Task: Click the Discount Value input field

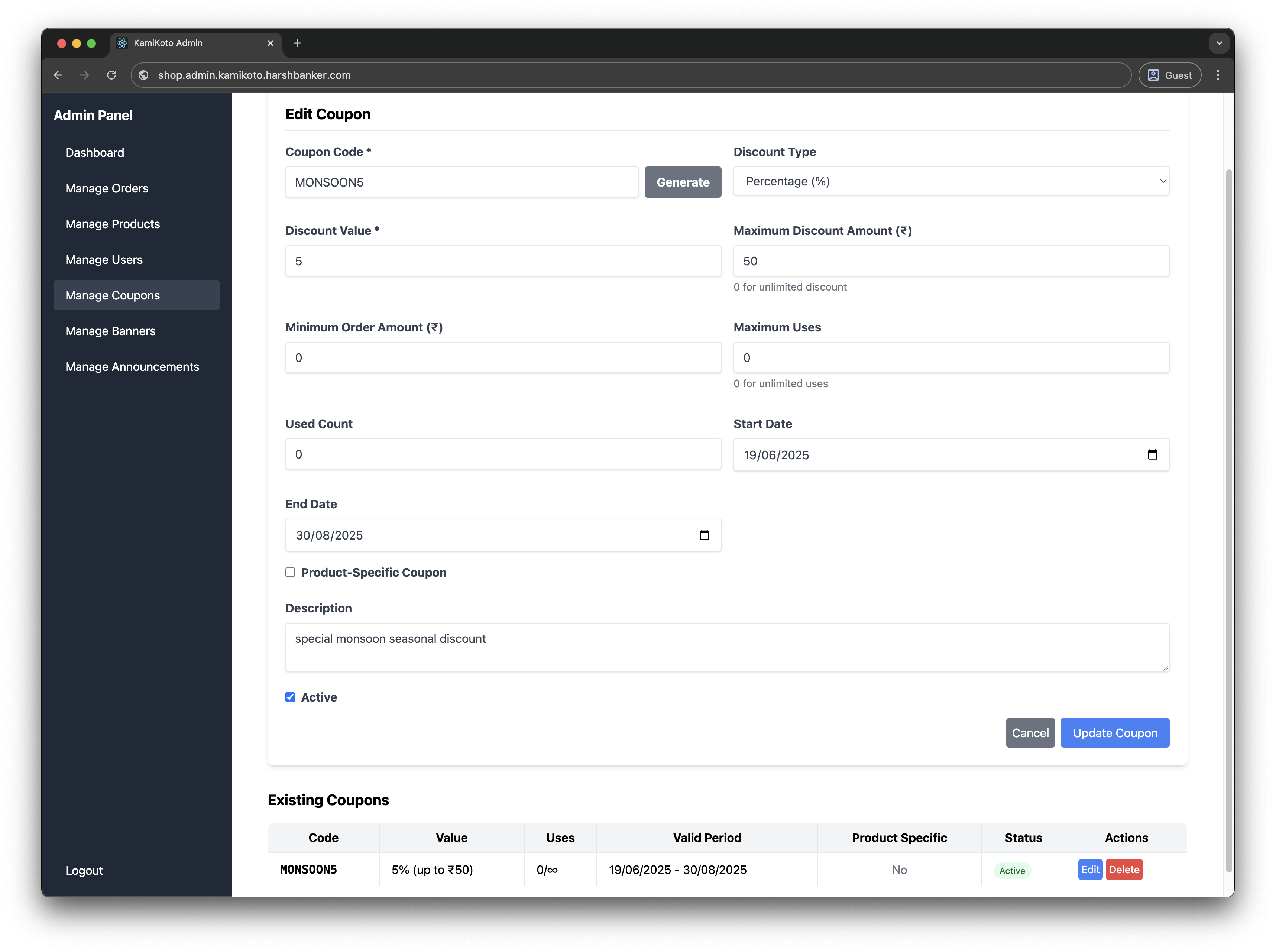Action: [x=503, y=261]
